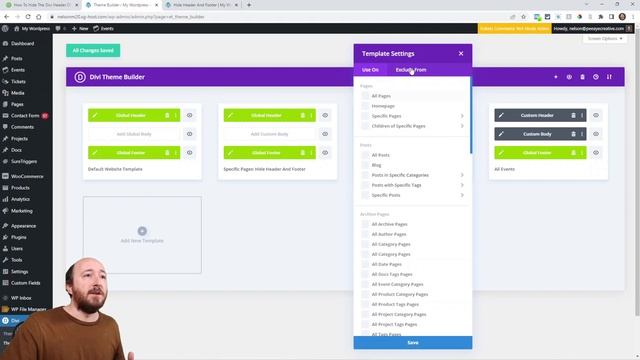Viewport: 640px width, 360px height.
Task: Open Events link in the admin bar
Action: coord(104,29)
